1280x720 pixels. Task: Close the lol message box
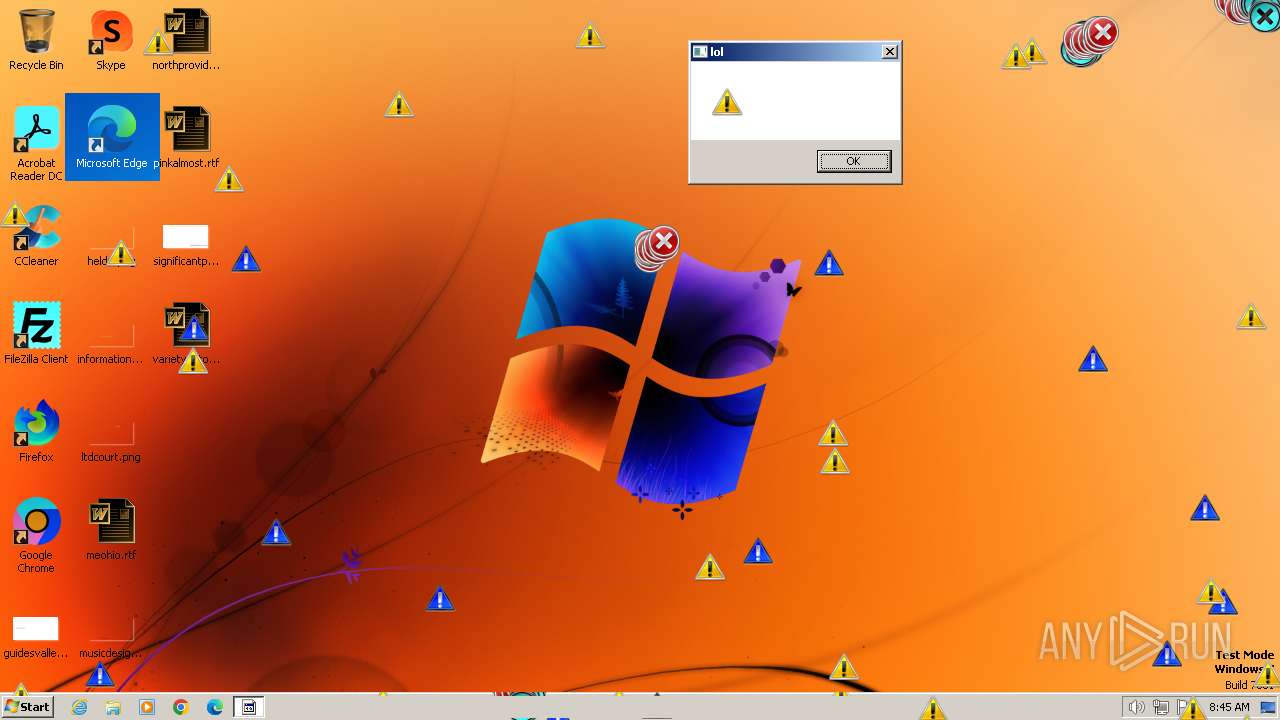click(890, 52)
